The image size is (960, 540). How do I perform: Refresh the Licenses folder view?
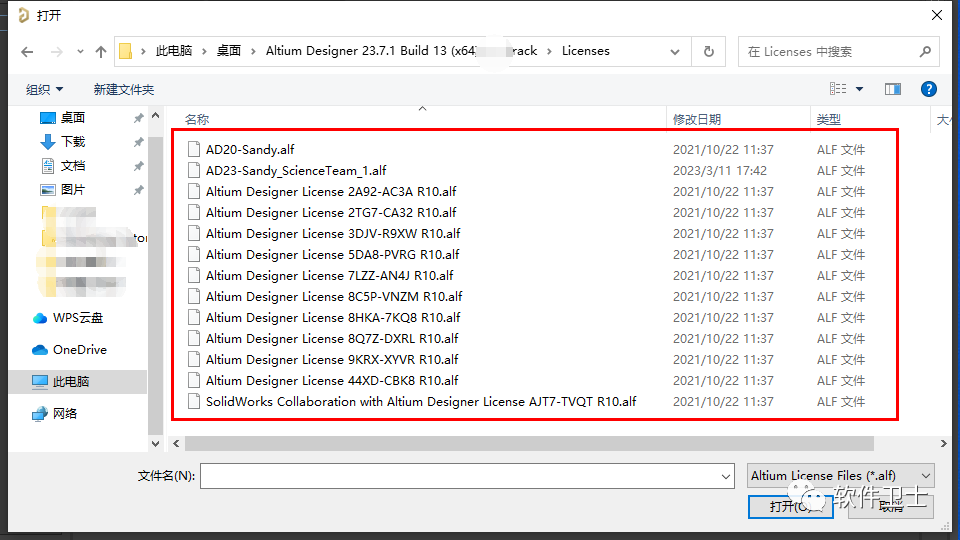pyautogui.click(x=708, y=51)
